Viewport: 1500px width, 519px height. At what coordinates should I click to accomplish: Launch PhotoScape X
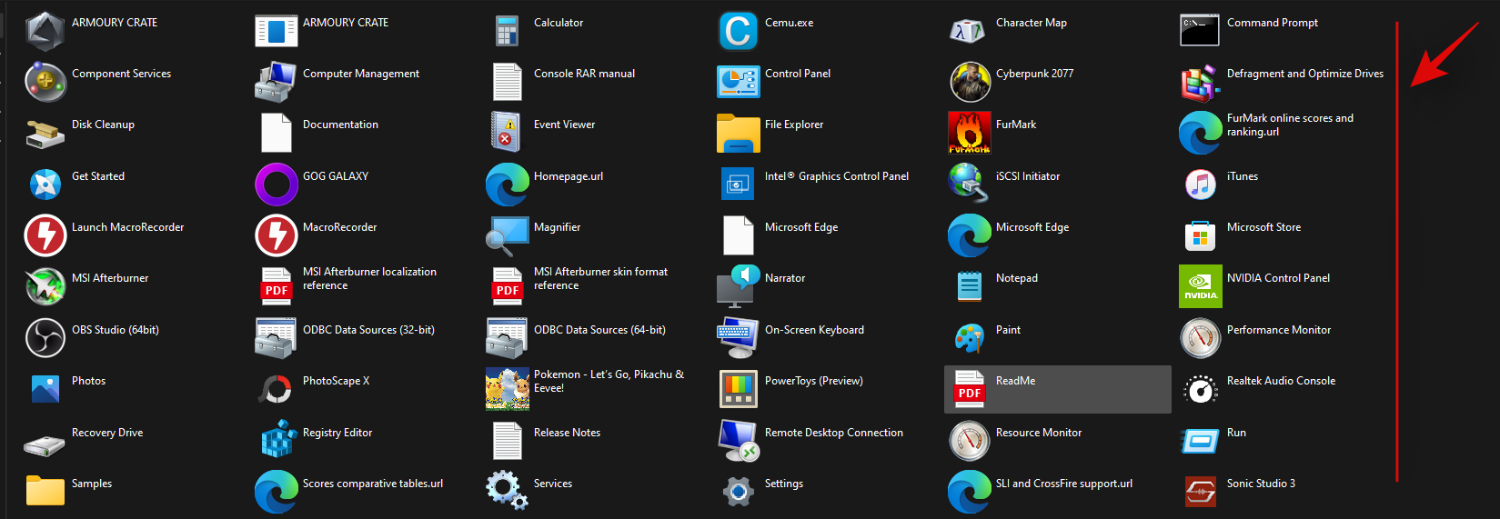pyautogui.click(x=276, y=389)
